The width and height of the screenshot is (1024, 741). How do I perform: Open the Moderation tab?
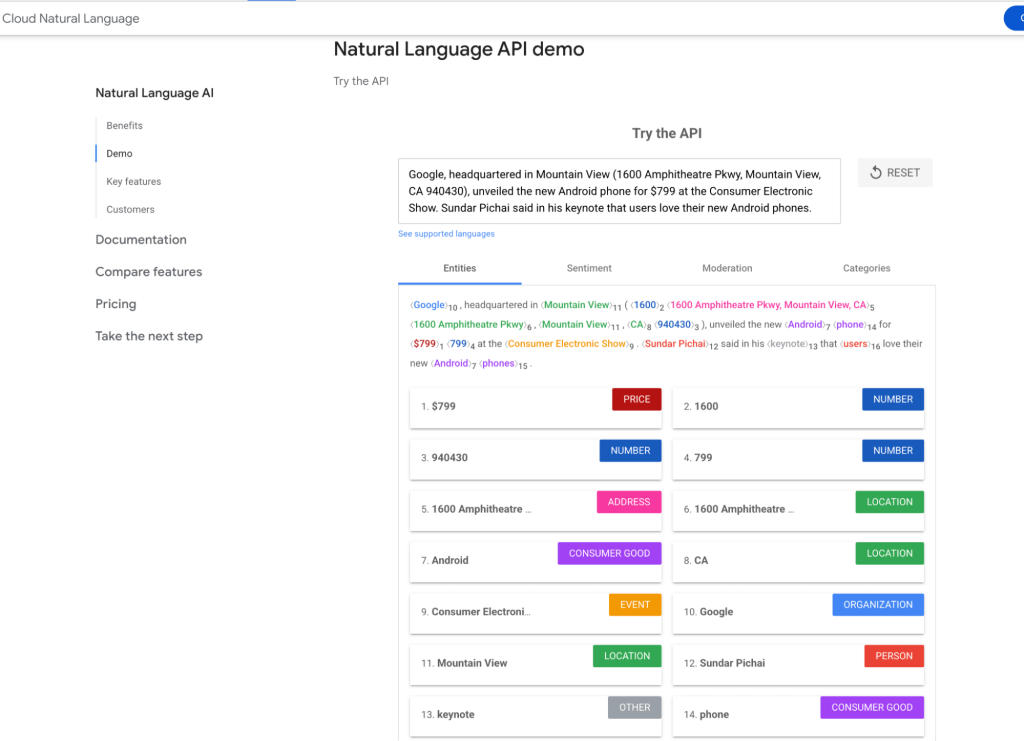coord(727,268)
